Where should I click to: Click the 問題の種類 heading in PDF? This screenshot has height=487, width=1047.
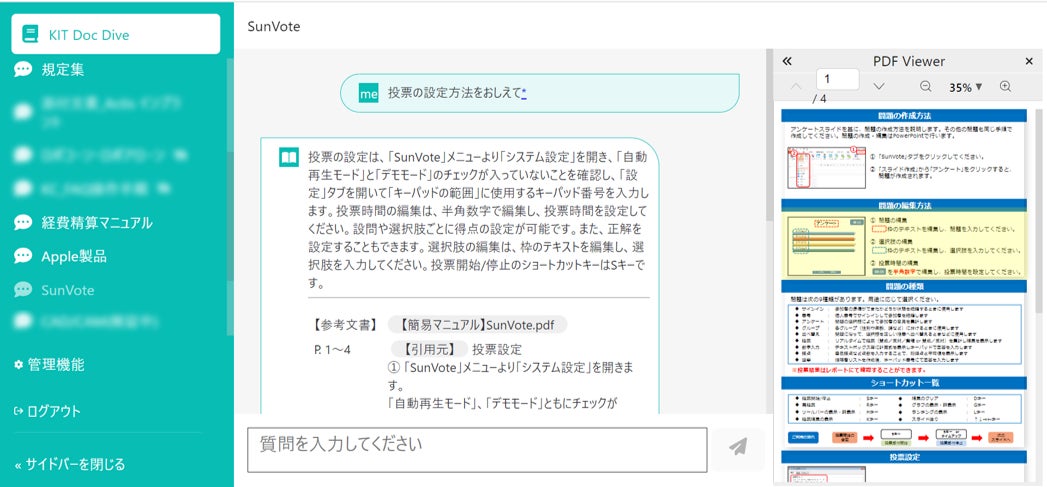(x=905, y=286)
